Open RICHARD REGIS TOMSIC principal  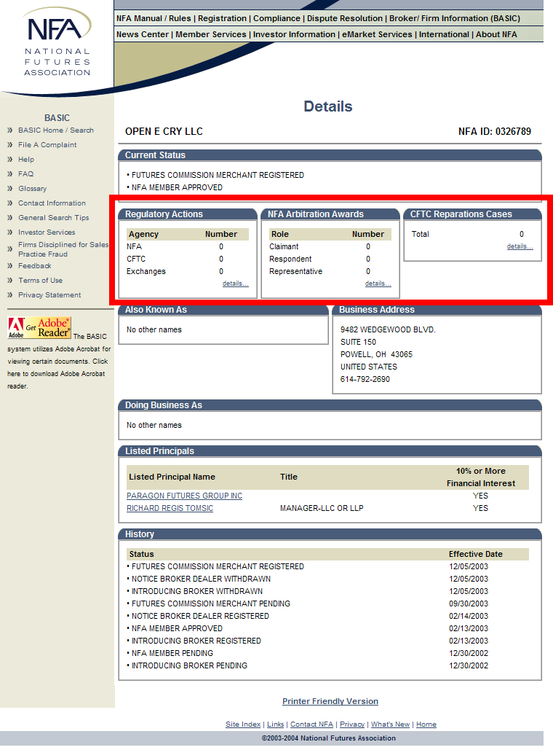click(170, 508)
